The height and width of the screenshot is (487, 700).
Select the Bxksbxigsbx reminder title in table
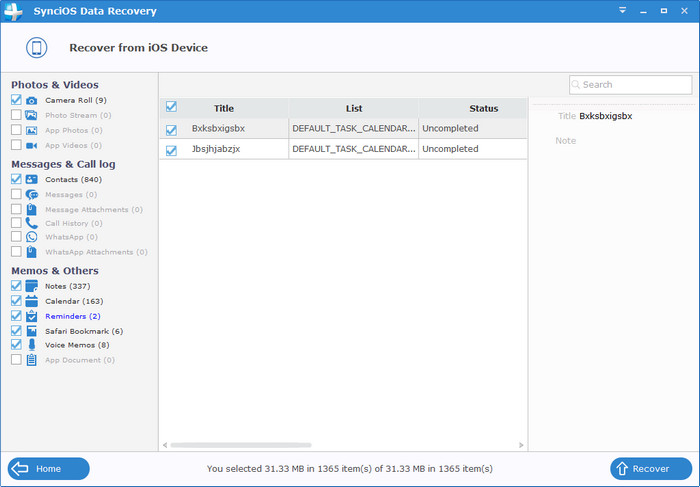coord(218,129)
